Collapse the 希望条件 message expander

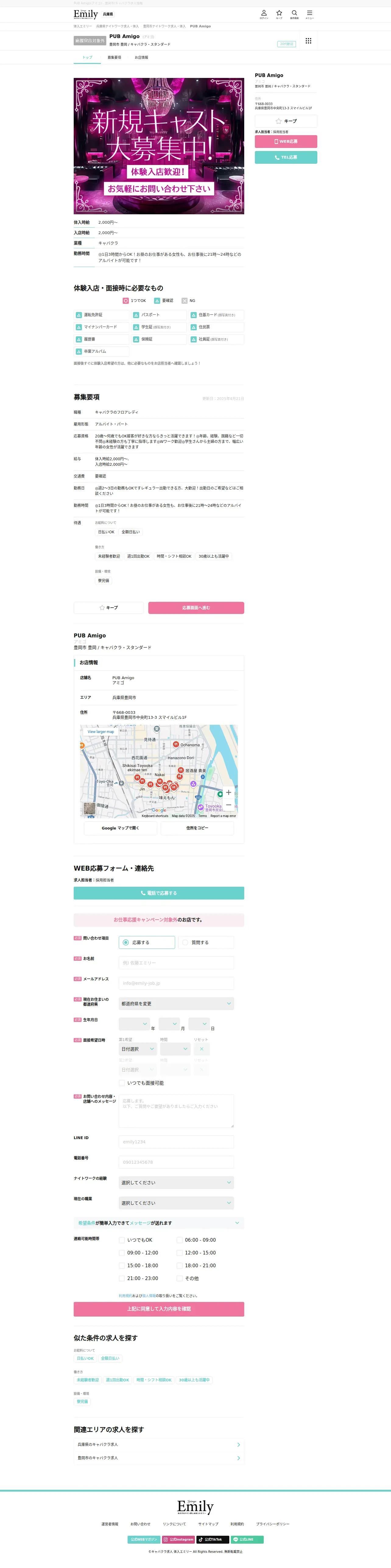[x=159, y=1223]
